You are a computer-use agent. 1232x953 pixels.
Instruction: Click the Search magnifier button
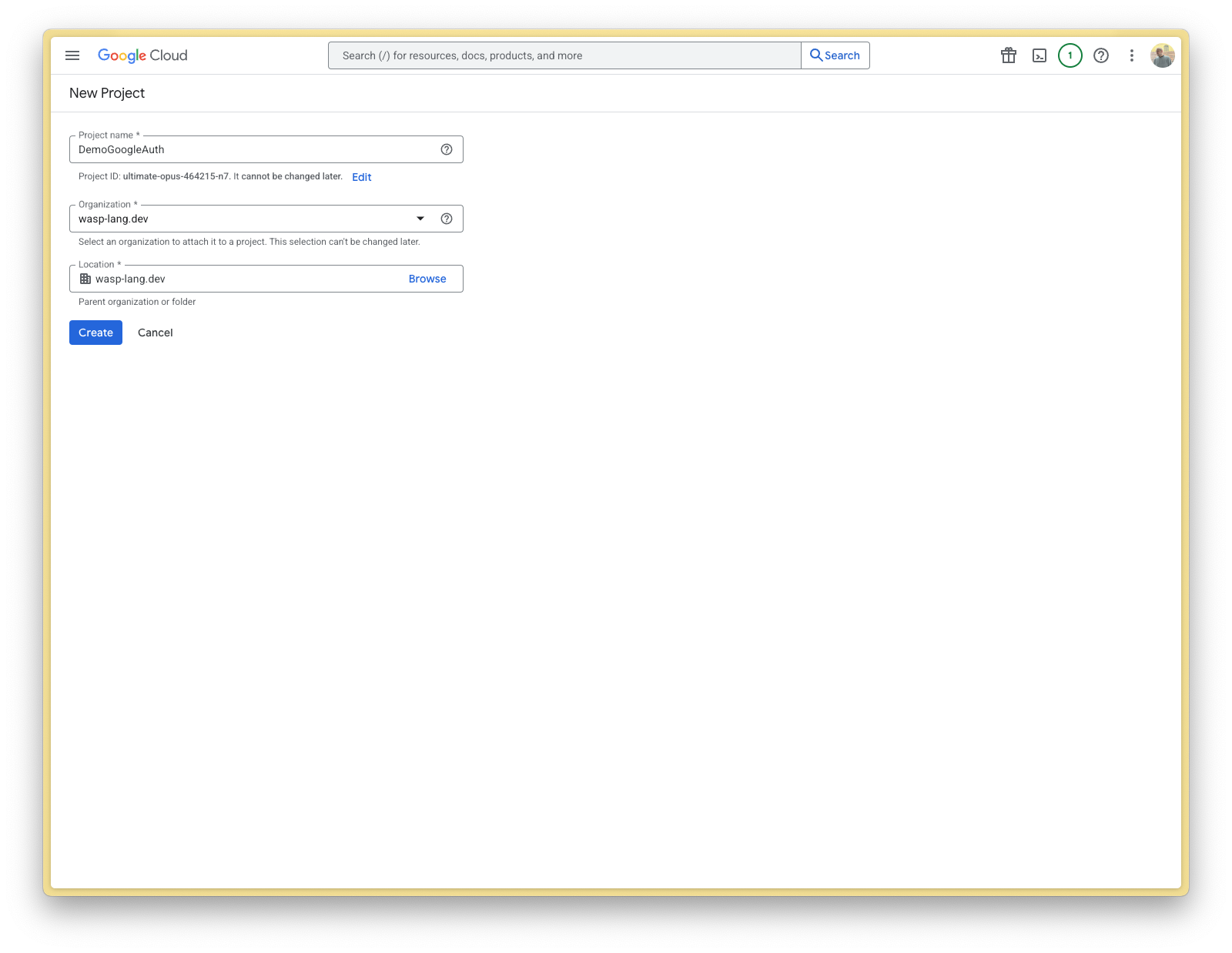835,55
